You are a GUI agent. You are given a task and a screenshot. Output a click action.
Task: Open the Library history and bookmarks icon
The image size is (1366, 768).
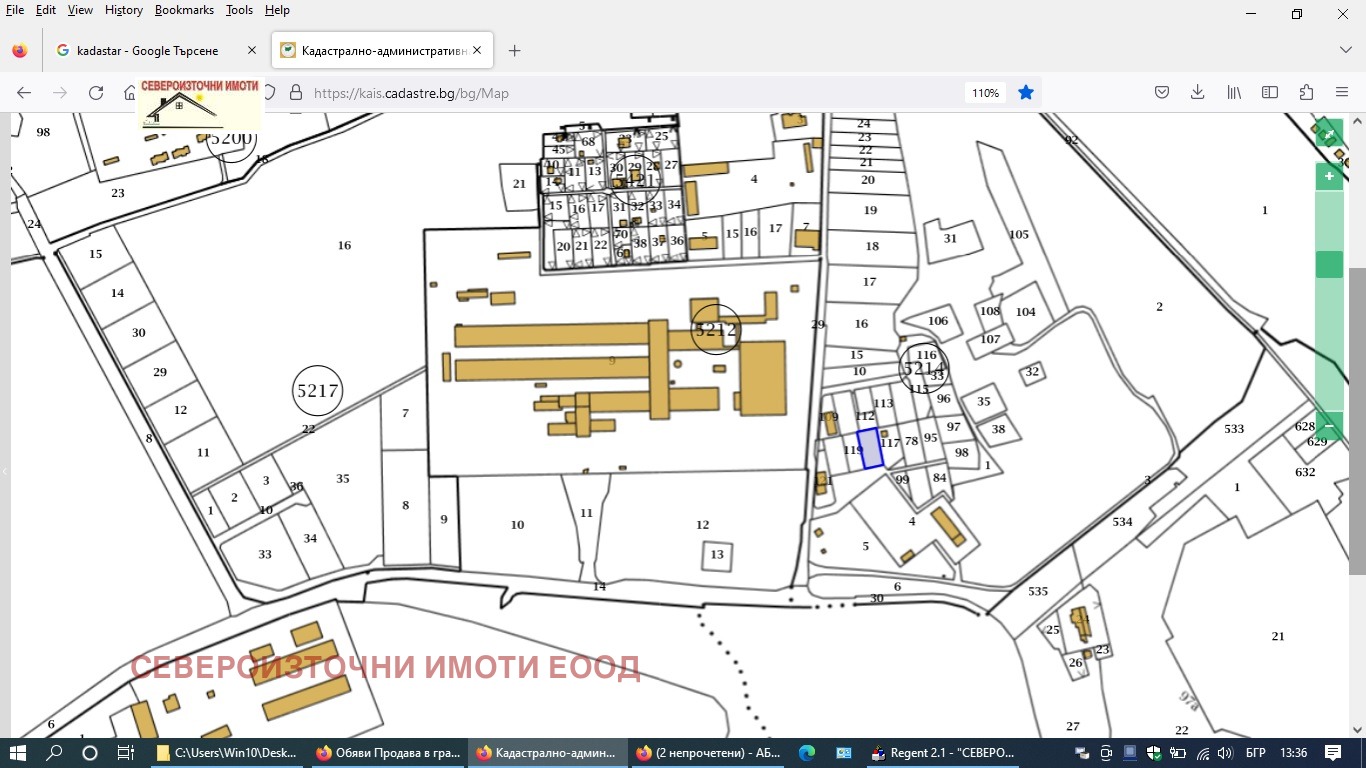(1234, 93)
